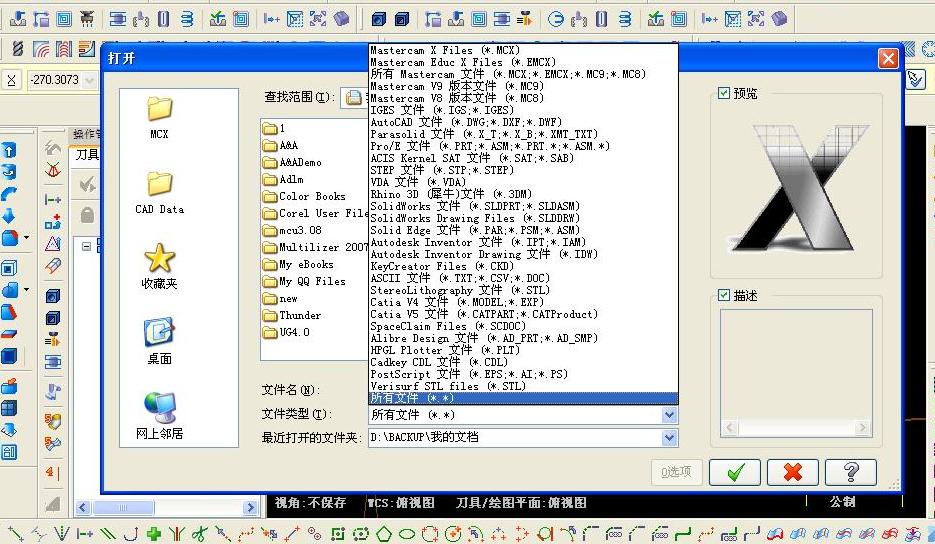Choose IGES 文件 (*.IGS;*.IGES) type
Viewport: 935px width, 544px height.
[x=523, y=110]
